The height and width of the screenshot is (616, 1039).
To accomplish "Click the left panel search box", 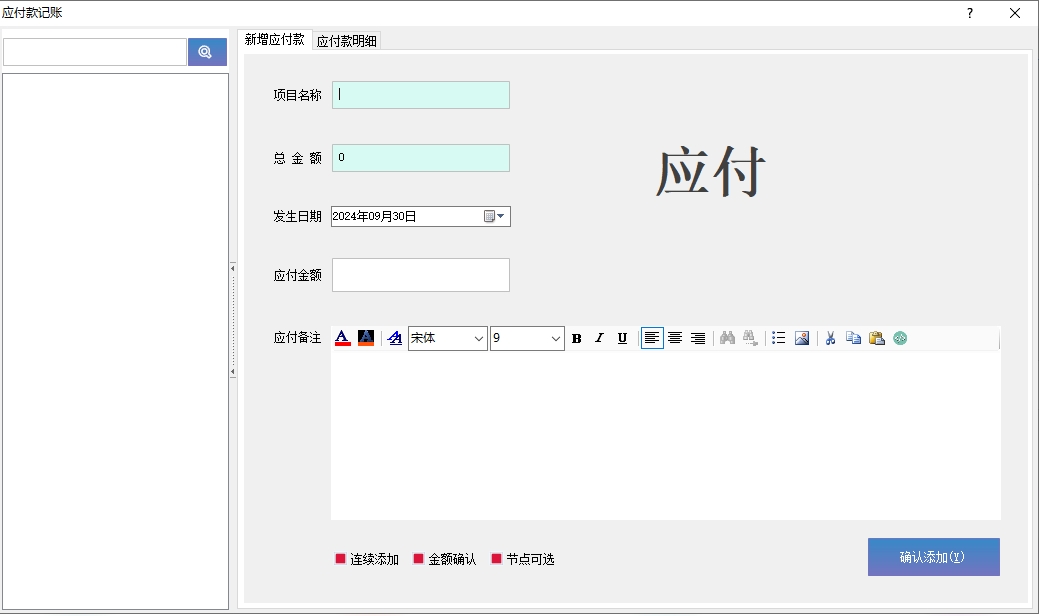I will point(95,52).
